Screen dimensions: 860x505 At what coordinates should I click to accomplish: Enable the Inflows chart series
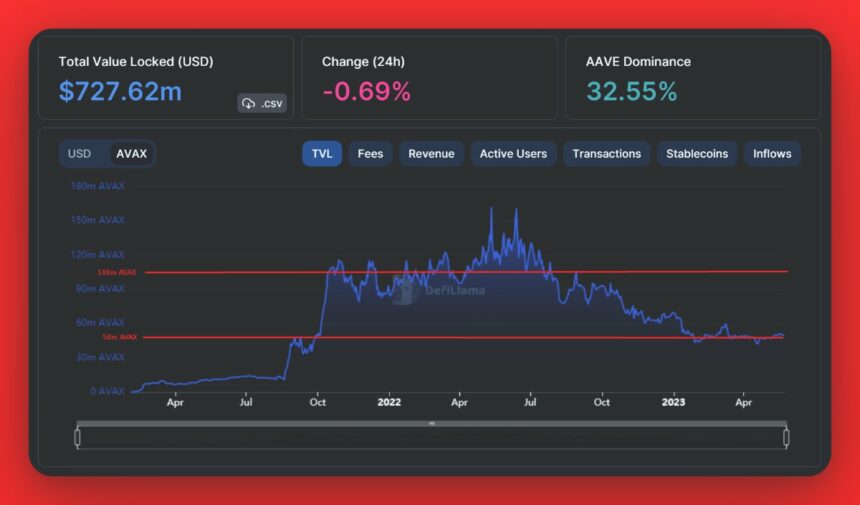[772, 154]
